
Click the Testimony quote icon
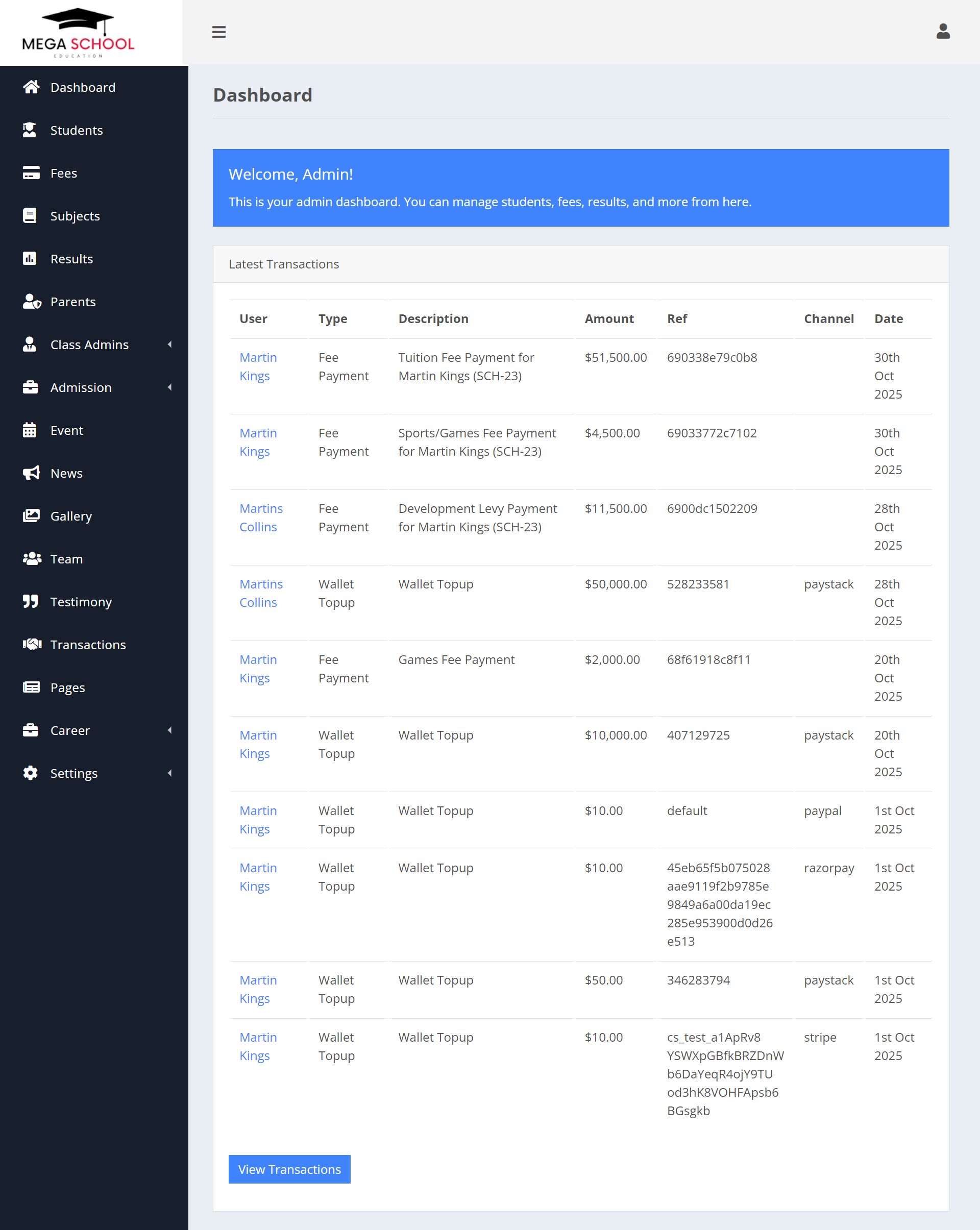30,601
